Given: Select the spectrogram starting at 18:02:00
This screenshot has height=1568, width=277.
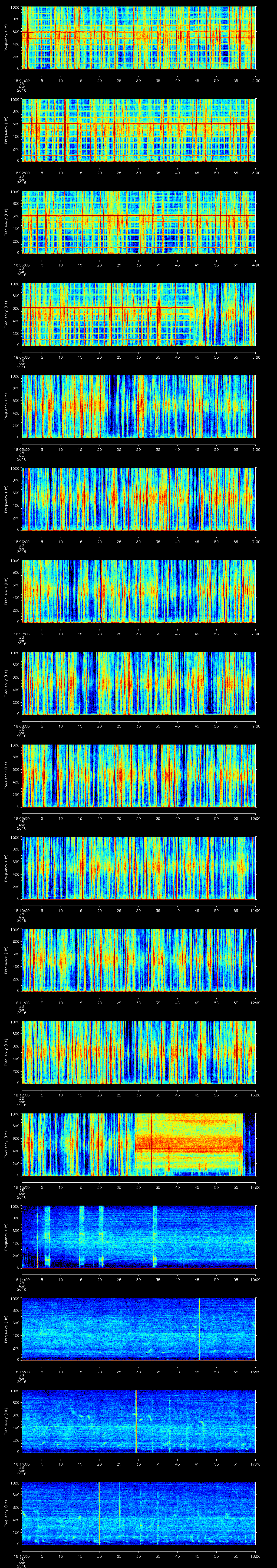Looking at the screenshot, I should 139,130.
